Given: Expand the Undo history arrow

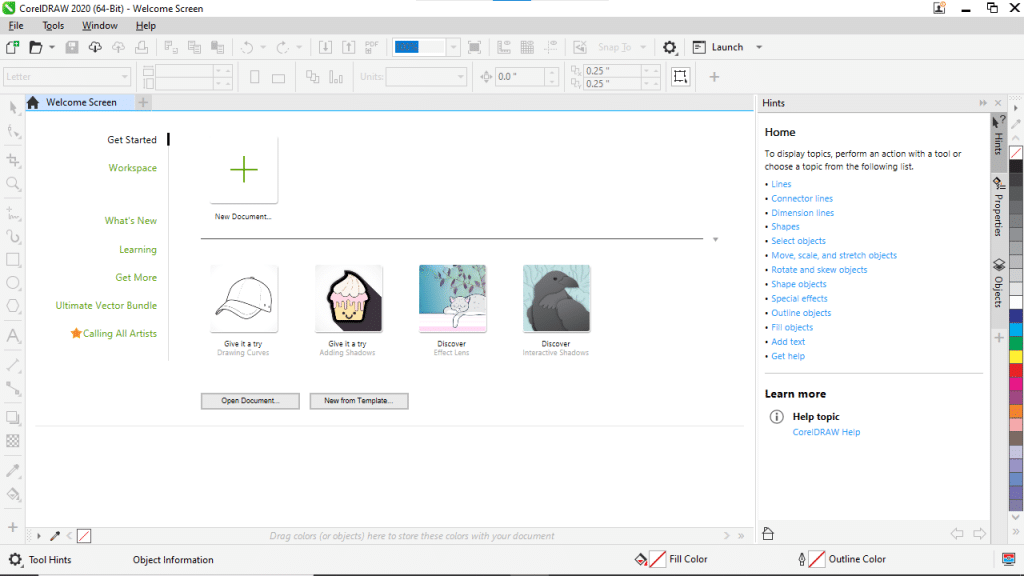Looking at the screenshot, I should (263, 47).
